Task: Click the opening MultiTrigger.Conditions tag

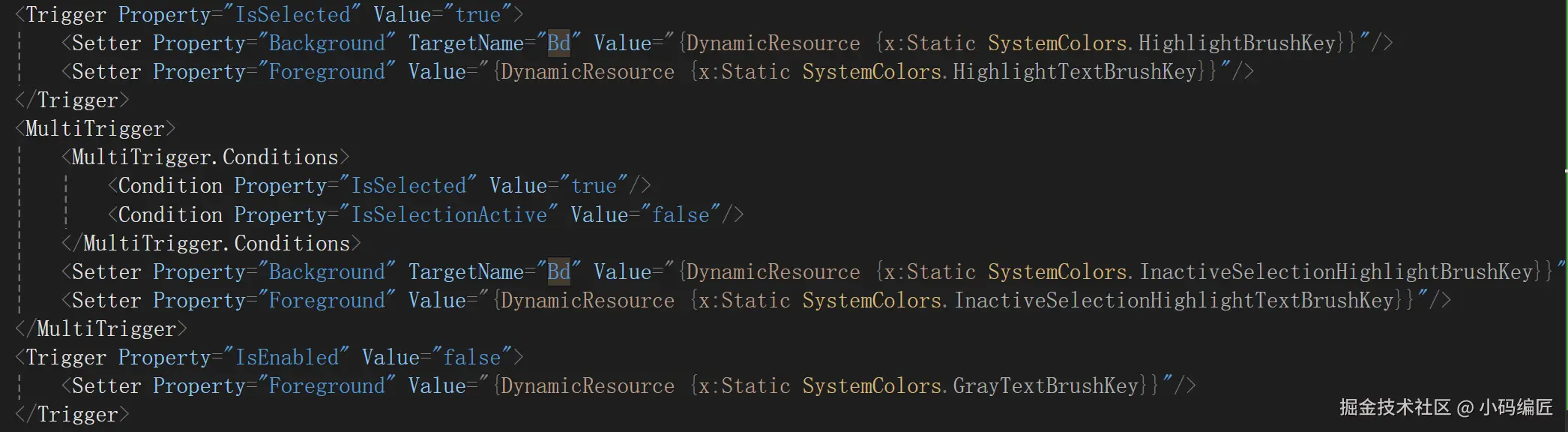Action: pyautogui.click(x=205, y=157)
